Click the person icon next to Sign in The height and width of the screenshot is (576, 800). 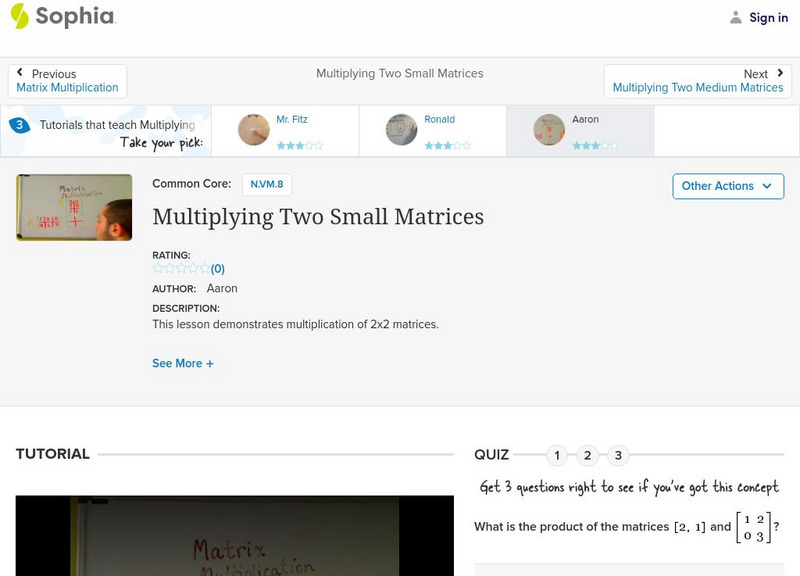tap(733, 17)
